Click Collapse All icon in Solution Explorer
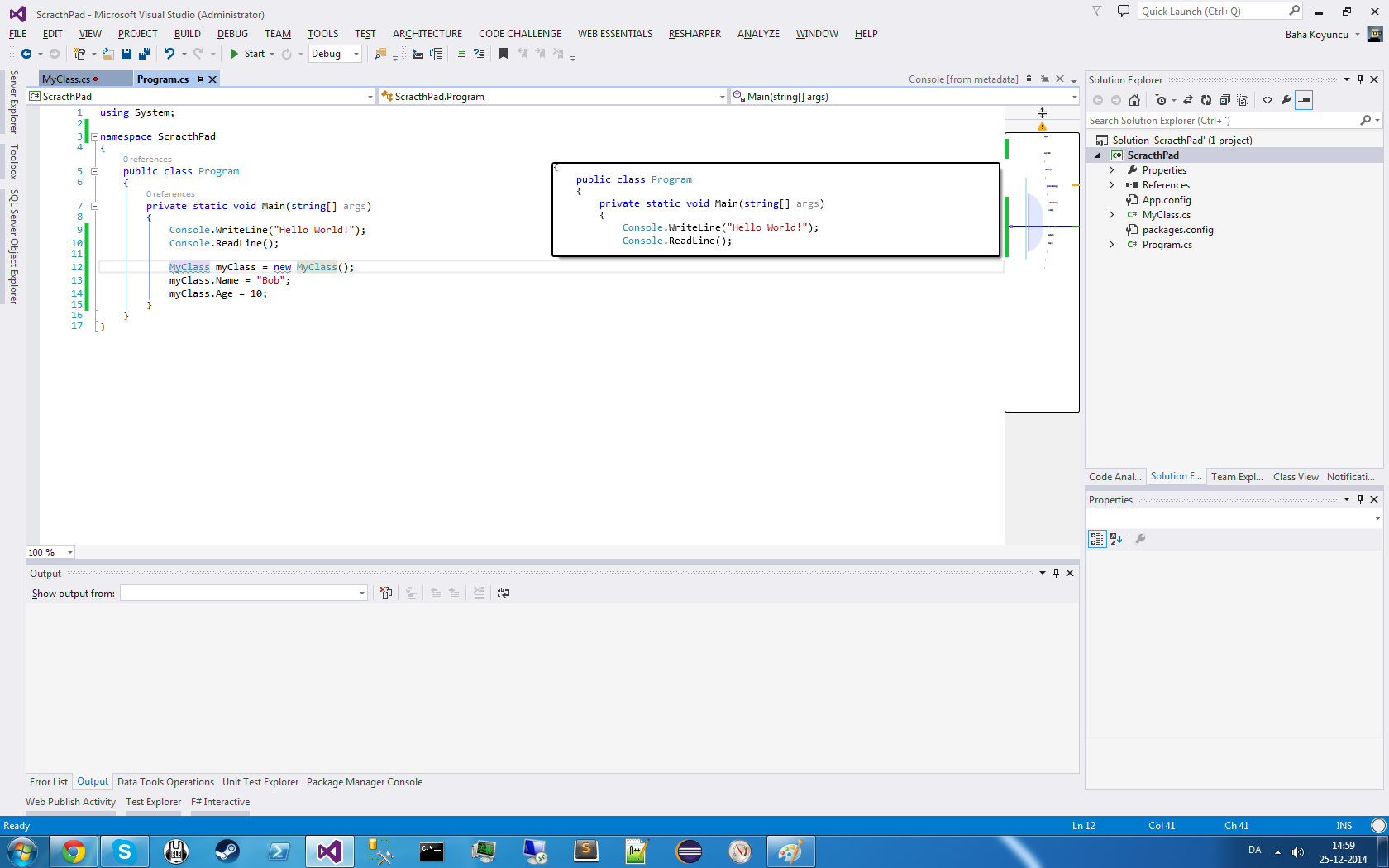Screen dimensions: 1389x868 click(x=1224, y=100)
